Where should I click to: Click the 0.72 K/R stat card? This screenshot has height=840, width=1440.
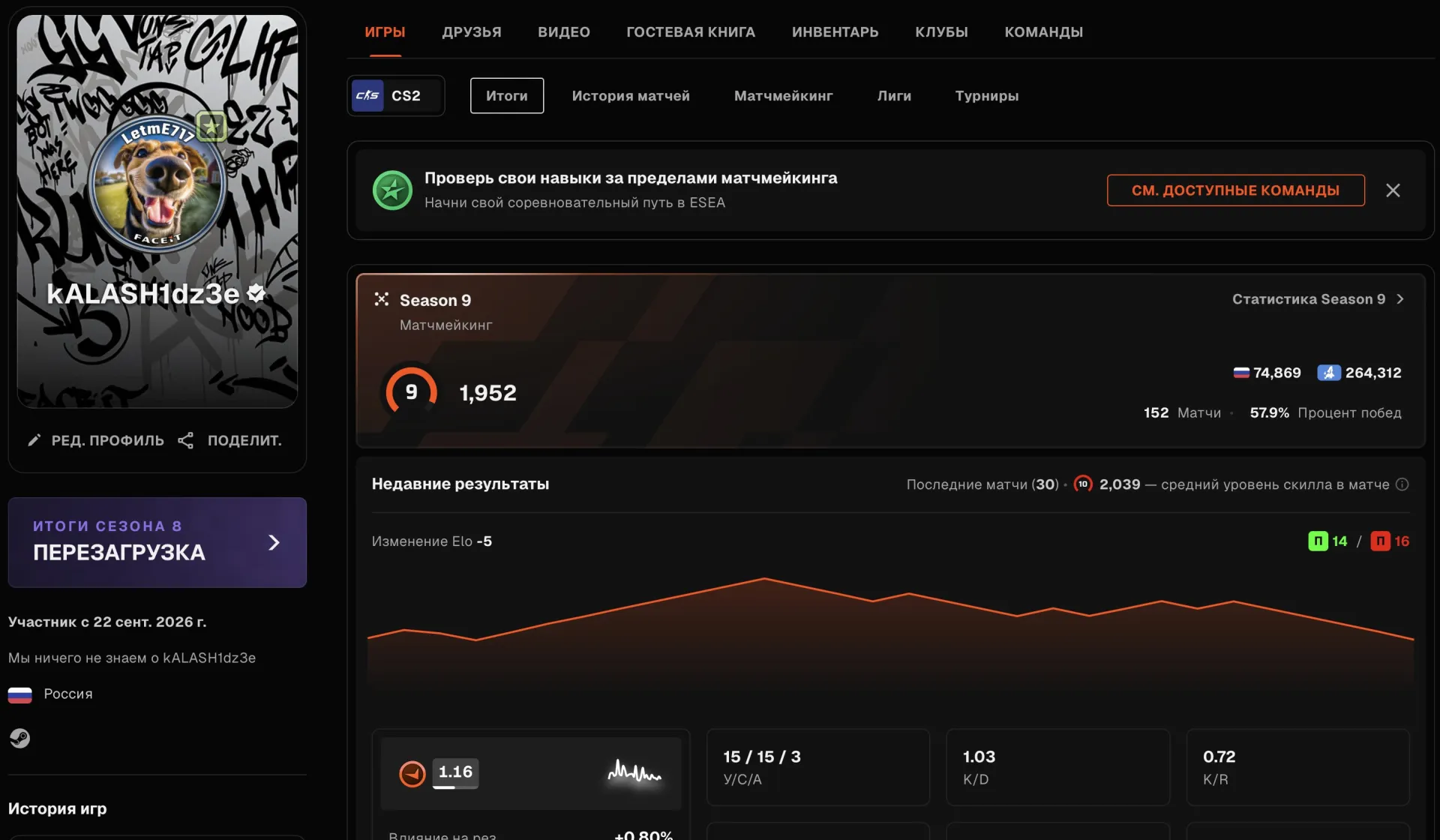pos(1297,767)
